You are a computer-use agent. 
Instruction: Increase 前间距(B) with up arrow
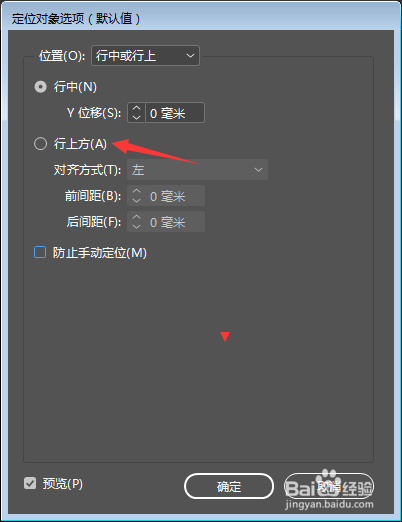tap(136, 191)
